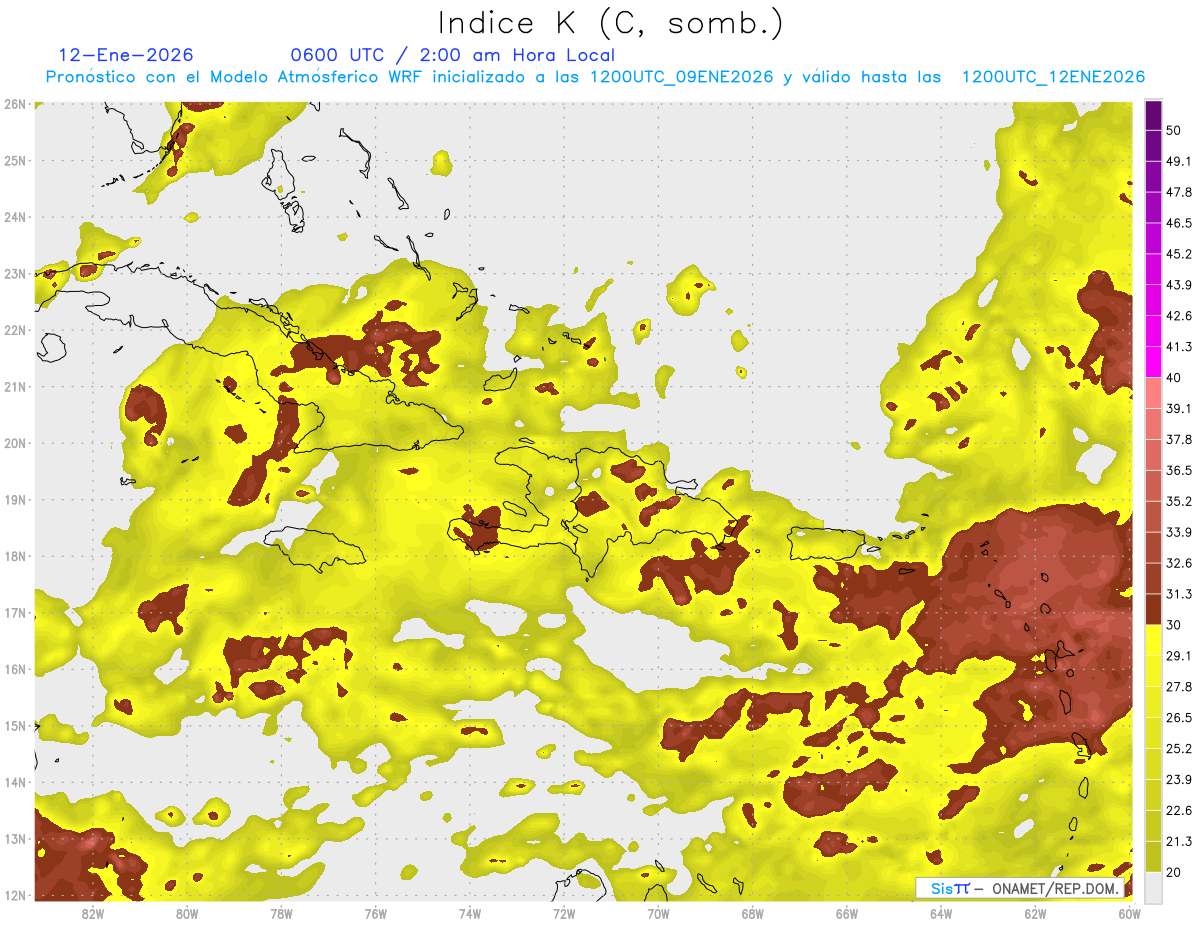This screenshot has width=1200, height=927.
Task: Click the colorbar value "32.6"
Action: point(1179,563)
